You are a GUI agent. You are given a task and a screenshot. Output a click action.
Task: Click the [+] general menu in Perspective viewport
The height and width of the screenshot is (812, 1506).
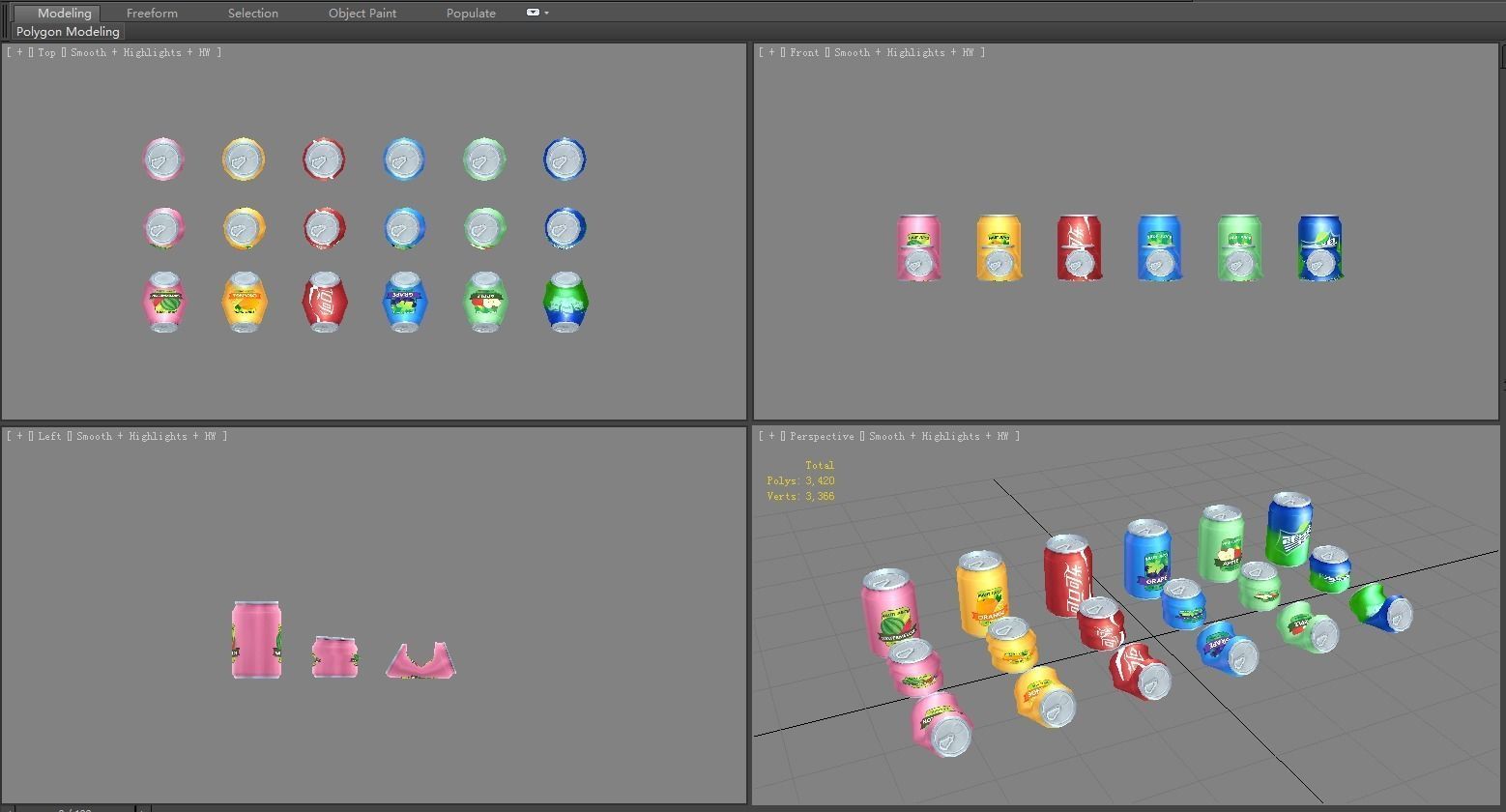(x=770, y=436)
